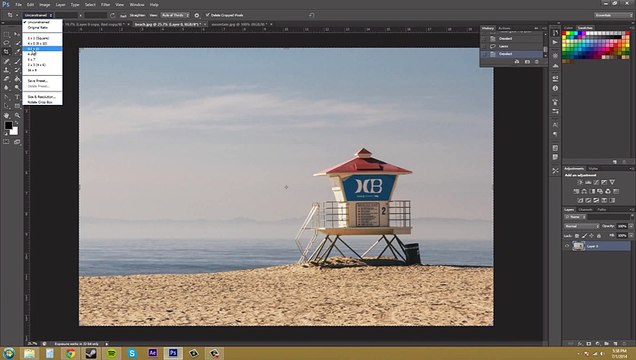This screenshot has height=360, width=636.
Task: Open the Normal blend mode dropdown
Action: (582, 226)
